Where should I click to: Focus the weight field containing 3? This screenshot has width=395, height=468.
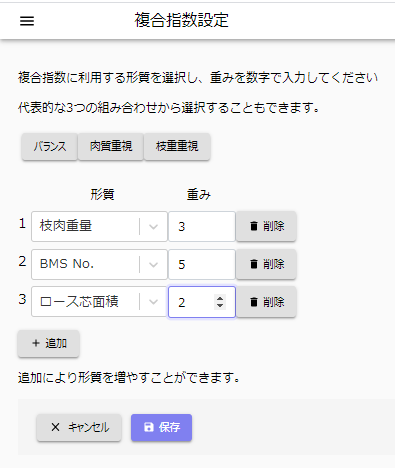point(202,226)
